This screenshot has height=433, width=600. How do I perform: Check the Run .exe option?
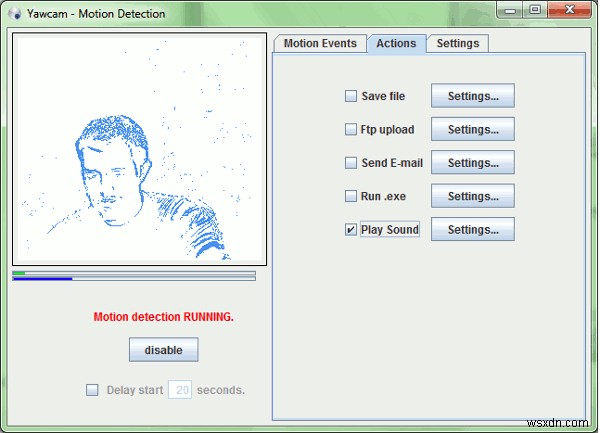tap(351, 196)
